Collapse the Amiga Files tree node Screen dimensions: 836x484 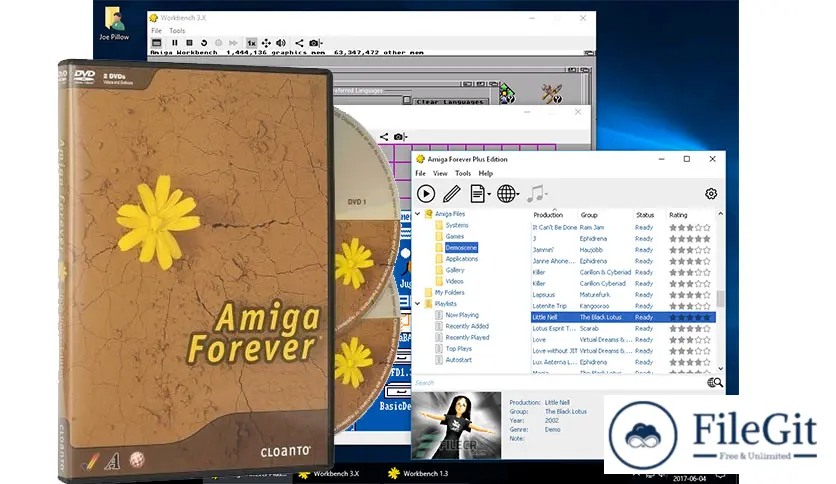(418, 214)
